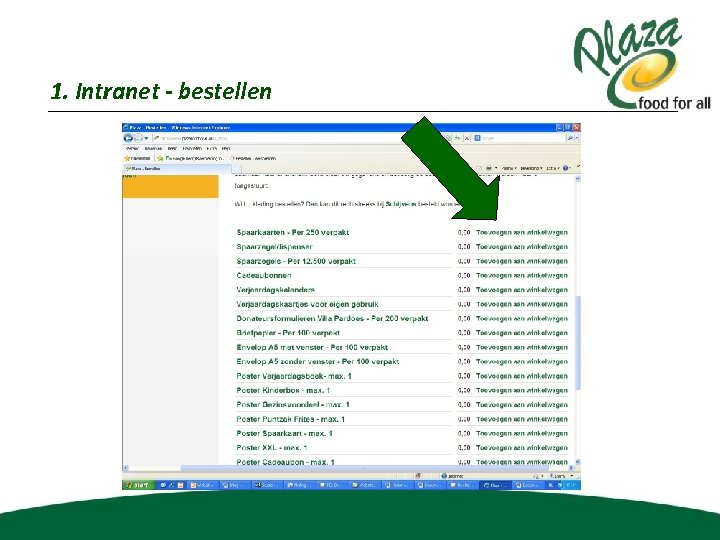This screenshot has height=540, width=720.
Task: Open the Windows Start button
Action: coord(137,485)
